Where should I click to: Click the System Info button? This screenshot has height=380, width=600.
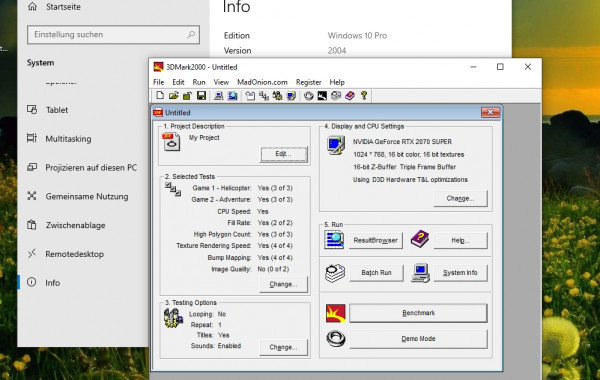click(460, 273)
